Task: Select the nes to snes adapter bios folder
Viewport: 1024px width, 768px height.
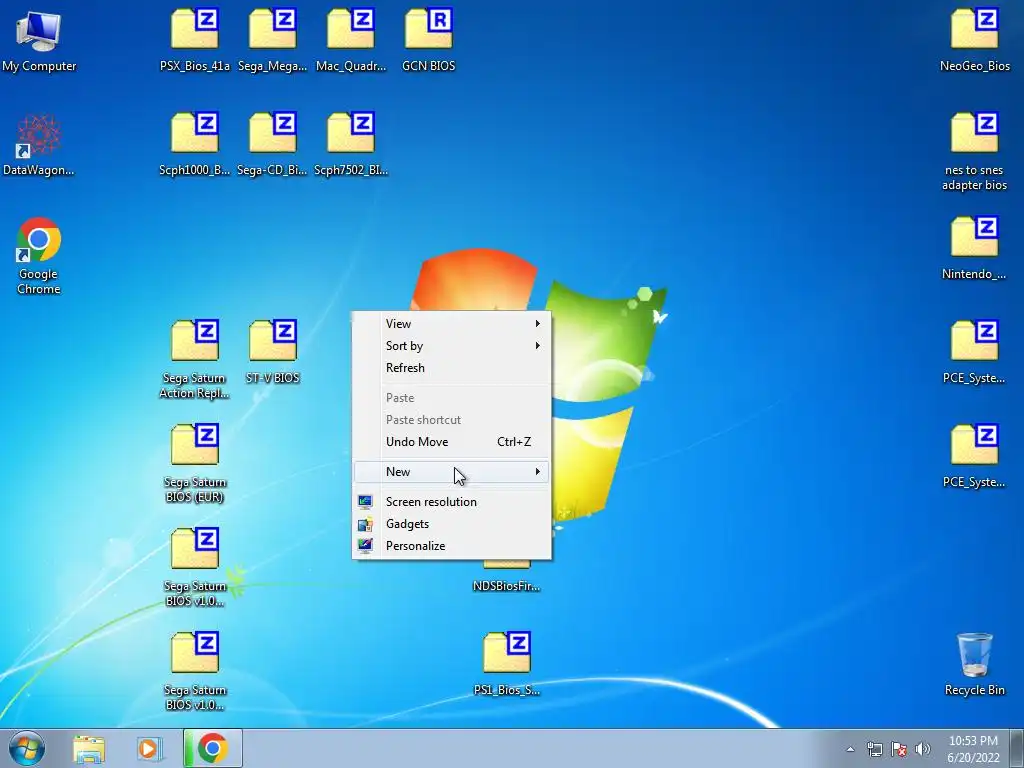Action: (x=974, y=152)
